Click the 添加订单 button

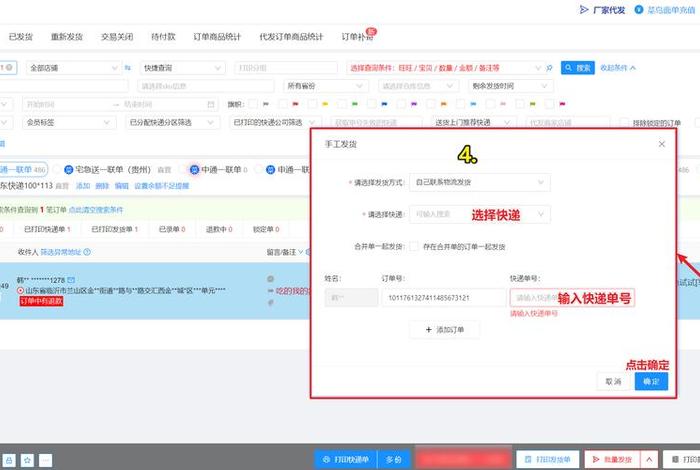[444, 330]
